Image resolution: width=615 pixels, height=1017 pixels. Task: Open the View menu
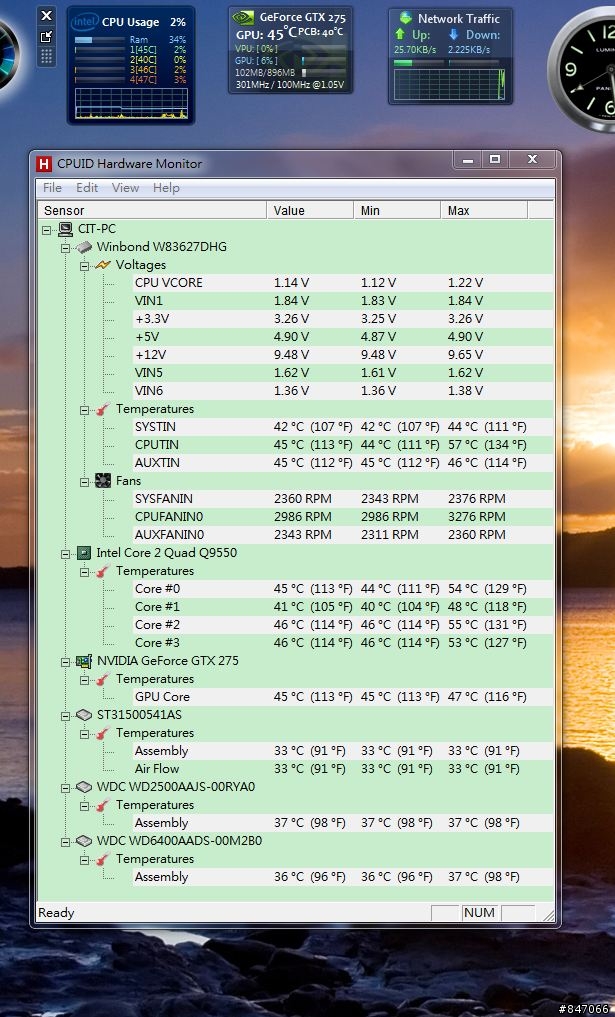125,188
